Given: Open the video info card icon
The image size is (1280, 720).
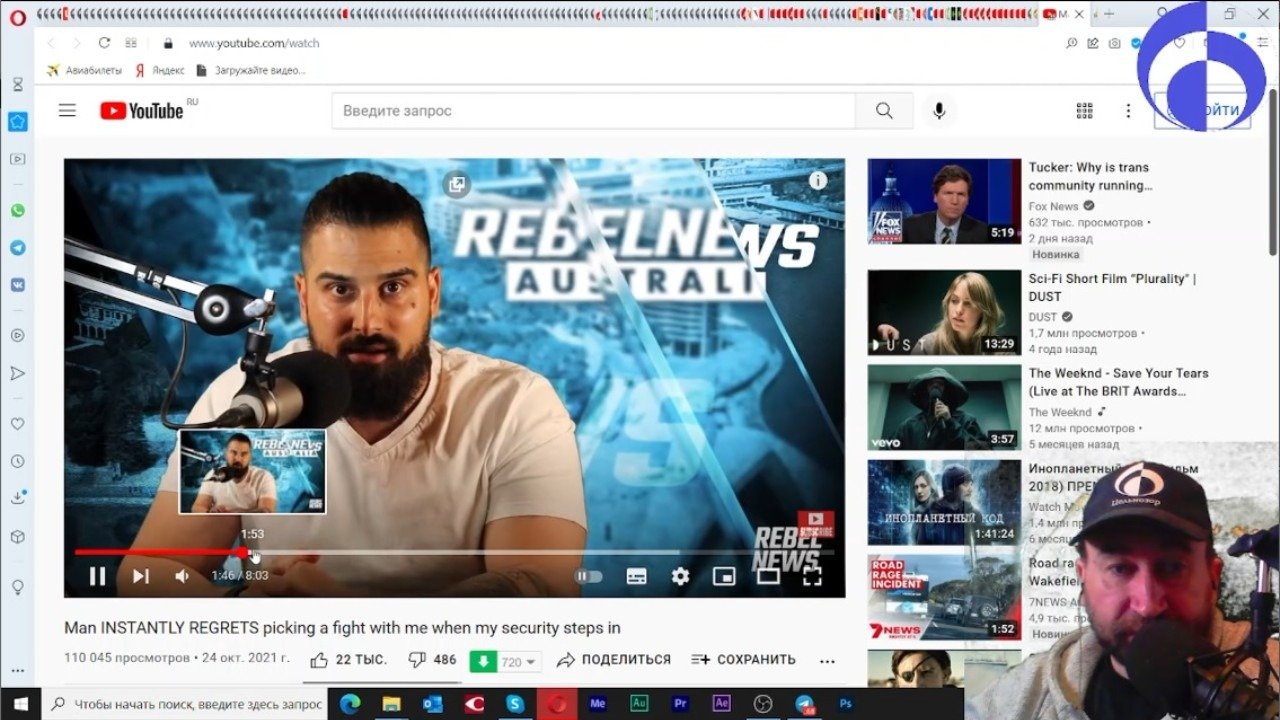Looking at the screenshot, I should (x=818, y=180).
